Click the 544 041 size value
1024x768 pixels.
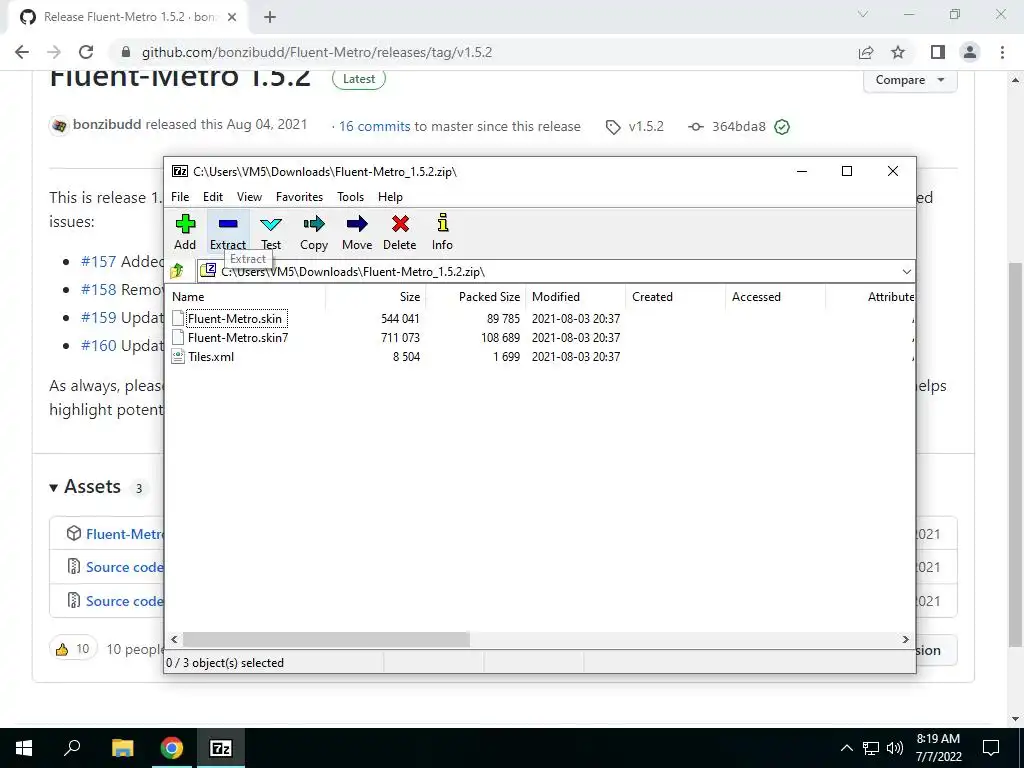[400, 319]
